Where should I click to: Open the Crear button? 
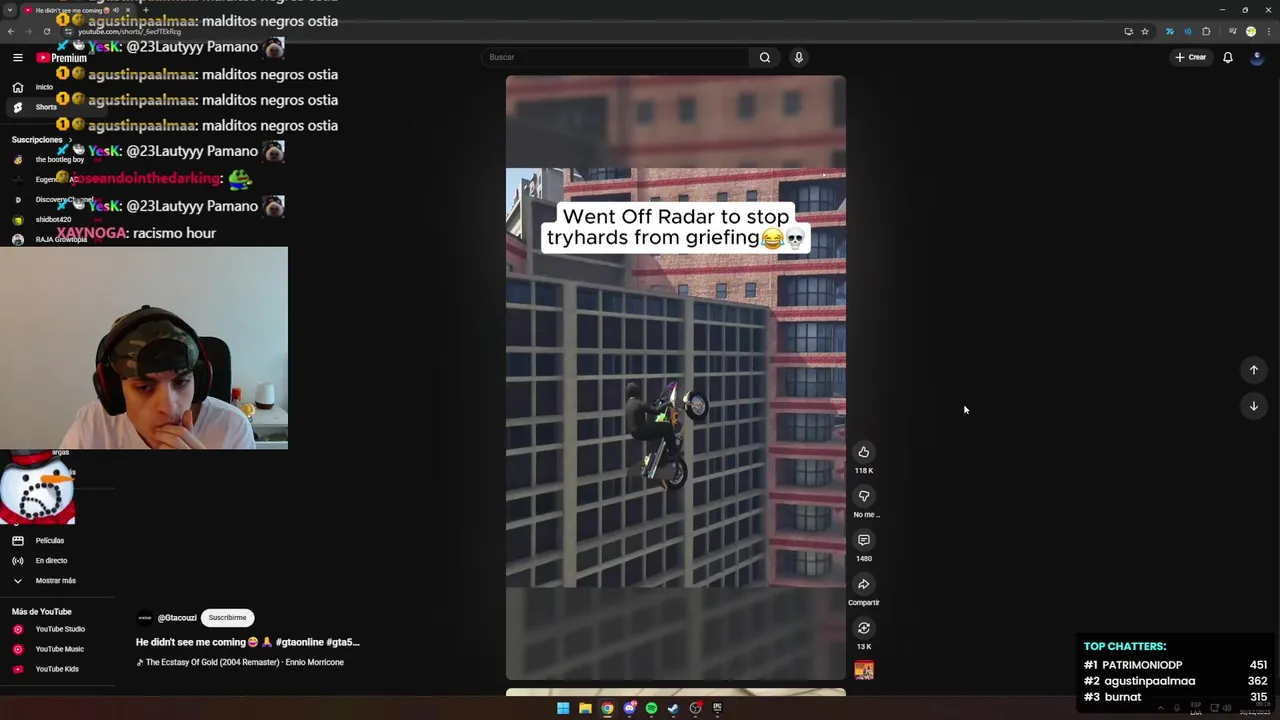point(1190,57)
